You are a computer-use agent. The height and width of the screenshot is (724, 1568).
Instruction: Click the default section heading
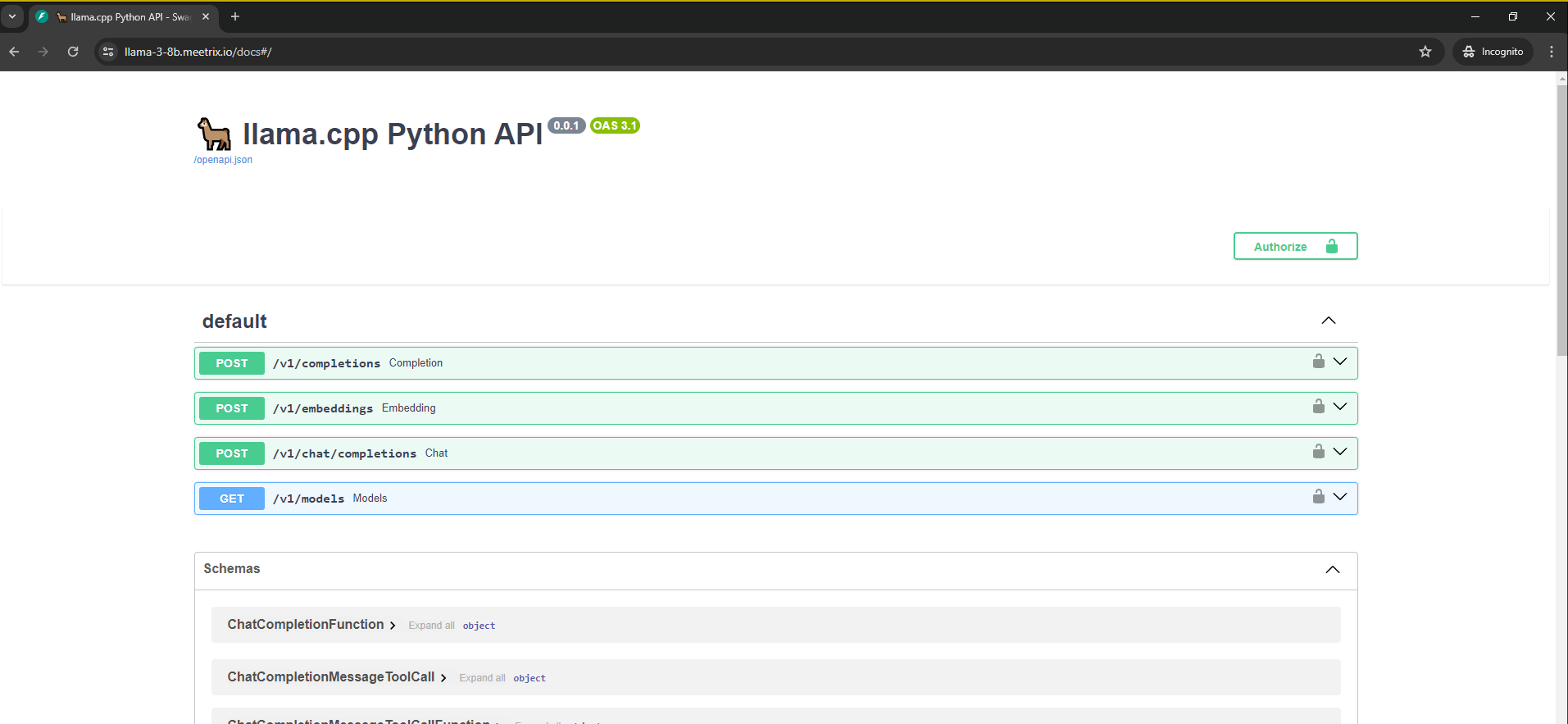[x=234, y=321]
